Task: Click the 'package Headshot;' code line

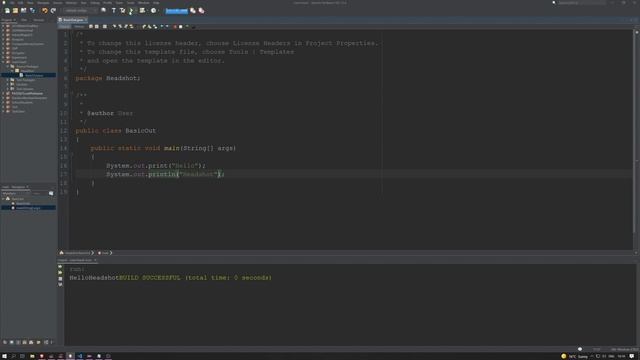Action: (x=108, y=78)
